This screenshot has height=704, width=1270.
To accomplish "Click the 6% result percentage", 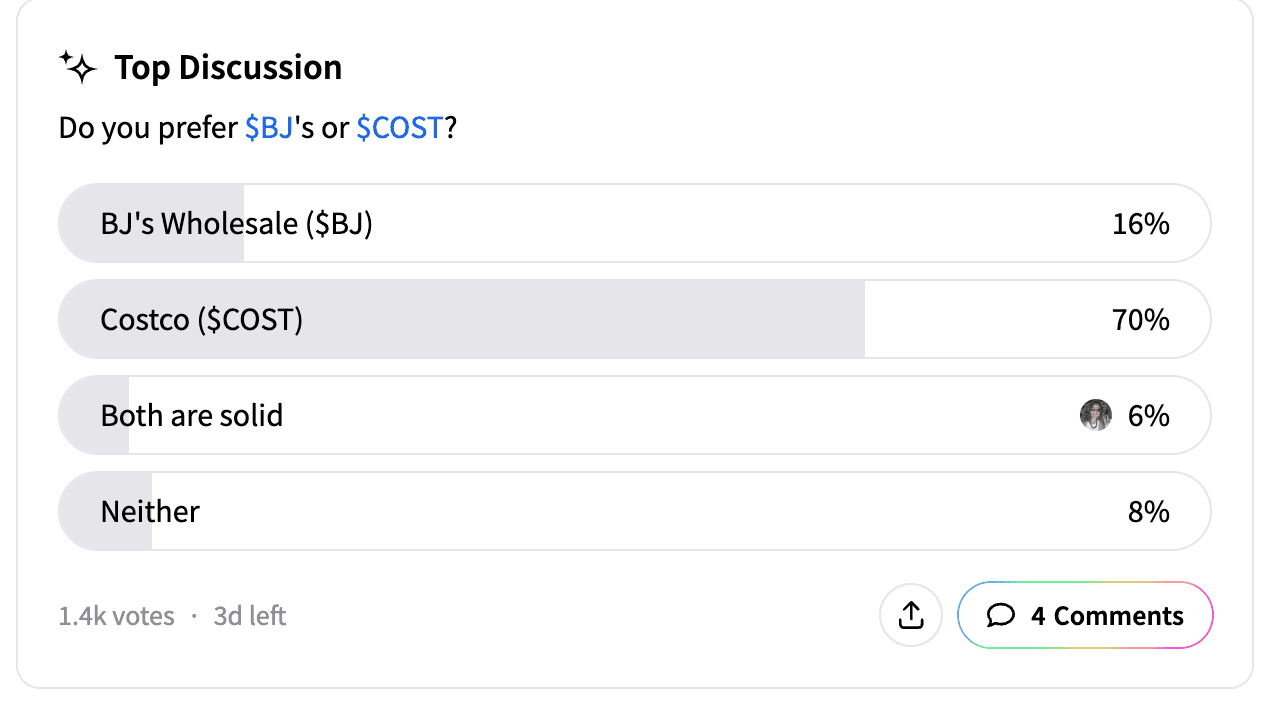I will point(1149,416).
